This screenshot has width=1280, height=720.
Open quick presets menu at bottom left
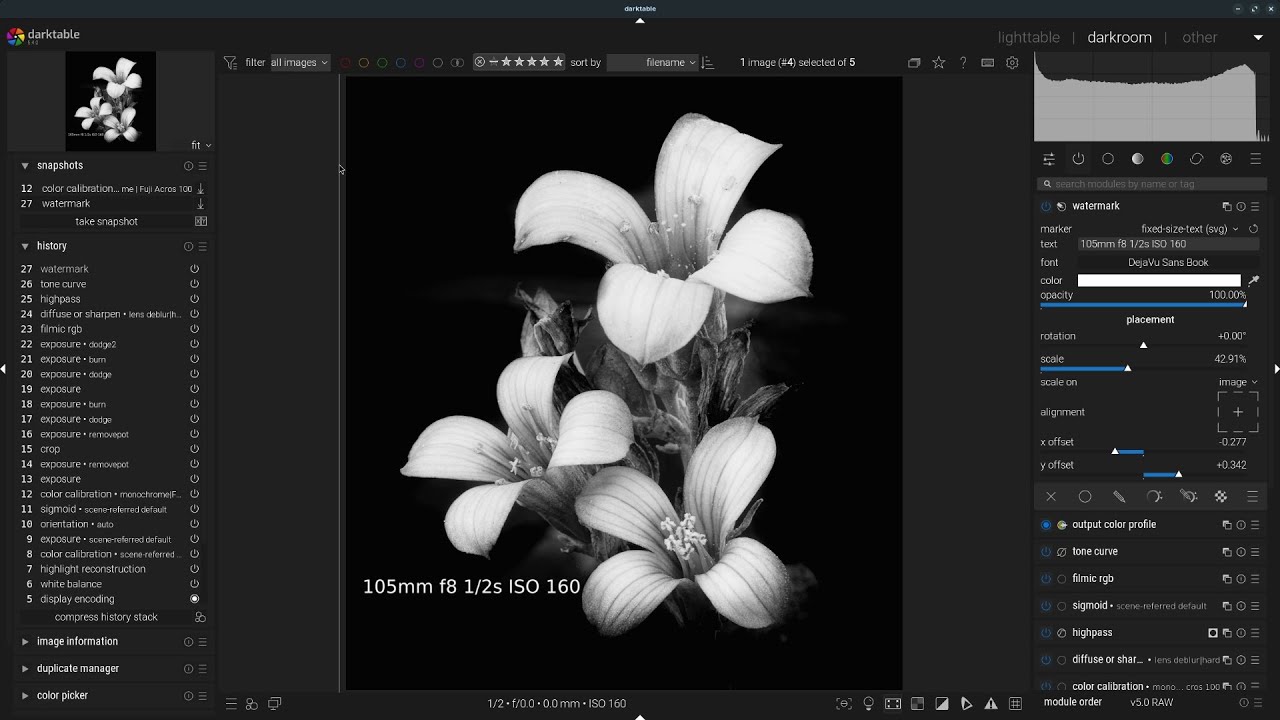[x=231, y=704]
